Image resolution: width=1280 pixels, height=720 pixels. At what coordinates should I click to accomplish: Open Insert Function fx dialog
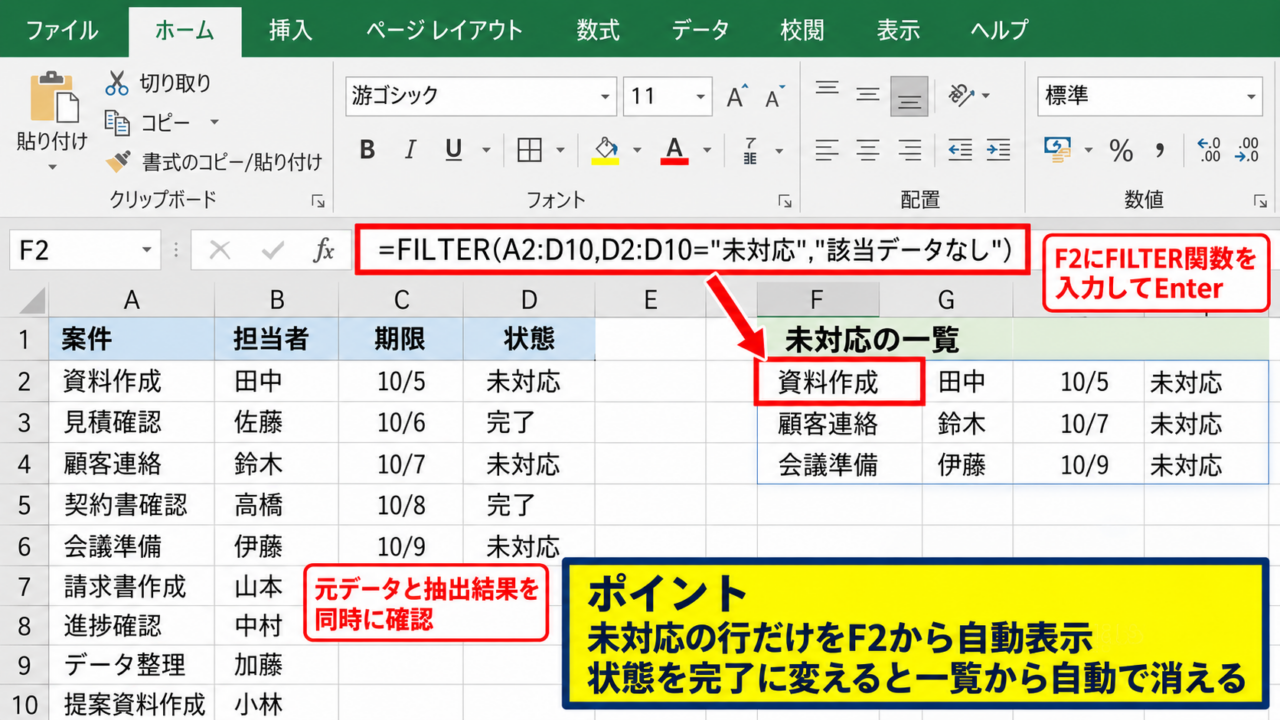[x=323, y=250]
